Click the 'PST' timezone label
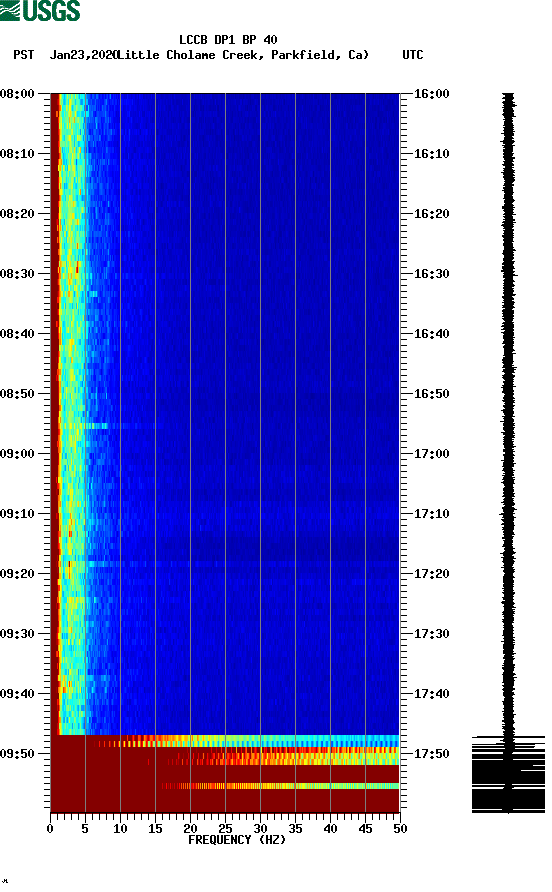This screenshot has height=892, width=552. 24,55
